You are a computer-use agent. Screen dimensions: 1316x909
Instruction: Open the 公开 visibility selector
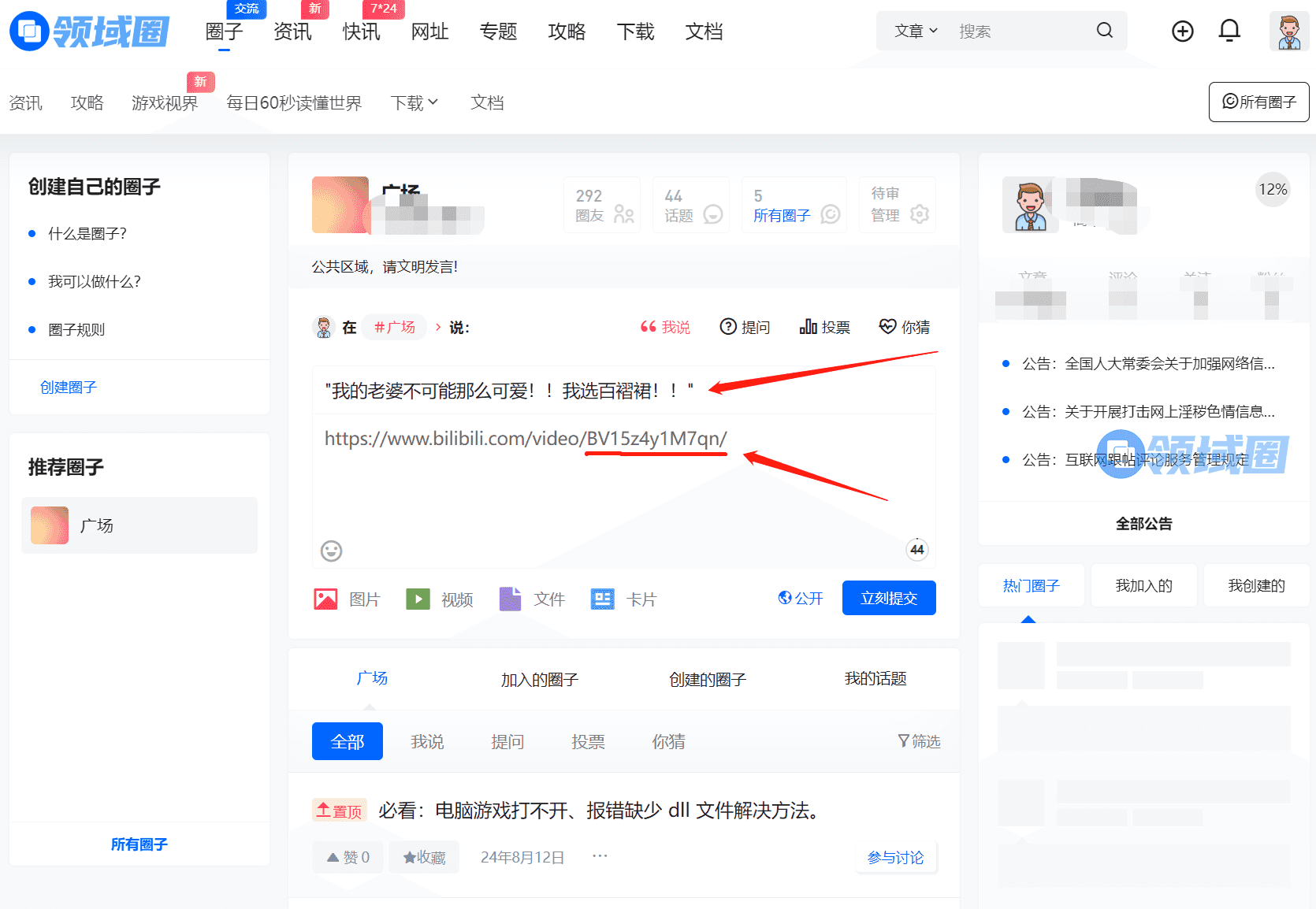(x=801, y=599)
